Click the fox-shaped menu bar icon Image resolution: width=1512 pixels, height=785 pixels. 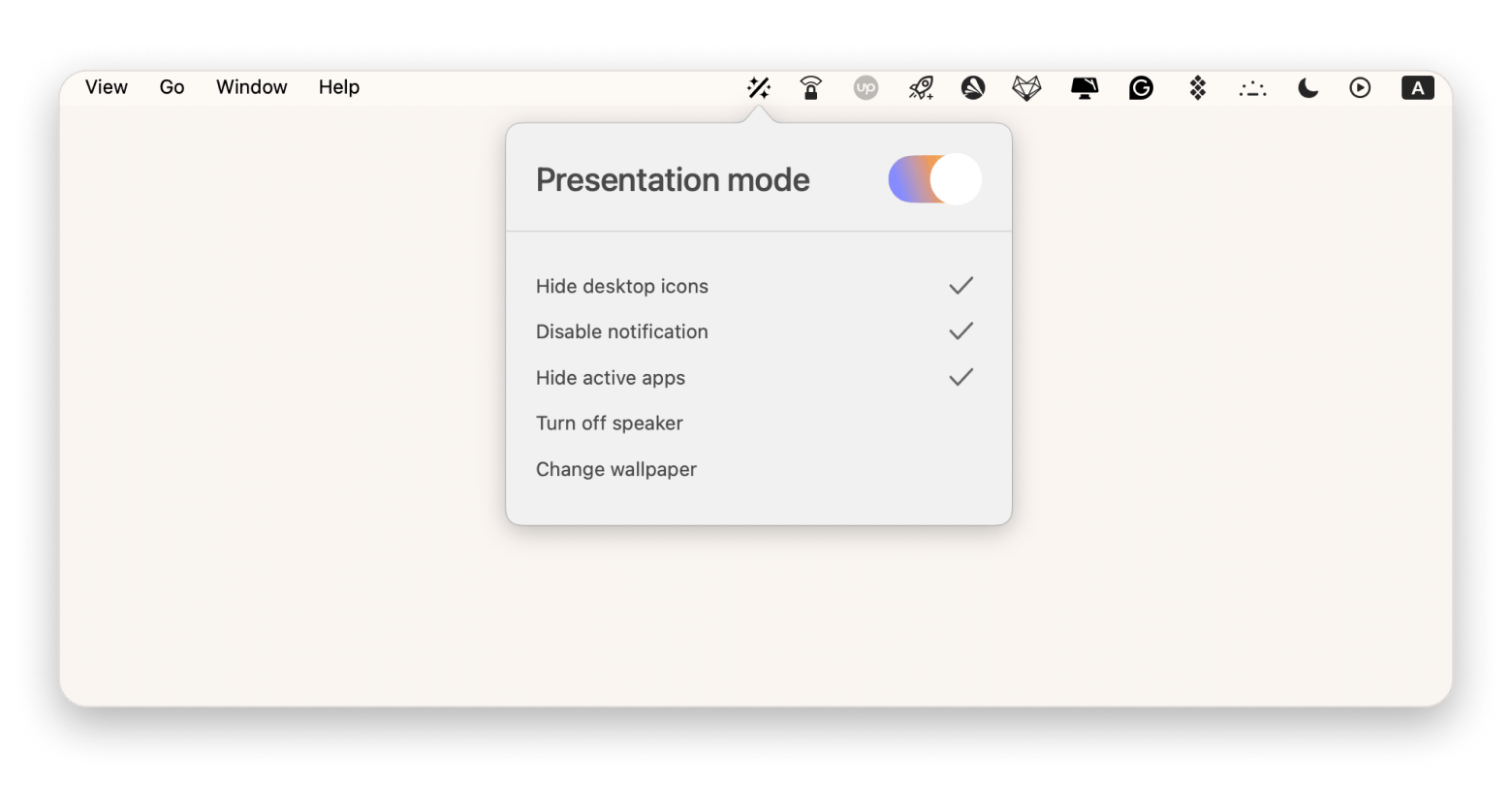tap(1028, 87)
